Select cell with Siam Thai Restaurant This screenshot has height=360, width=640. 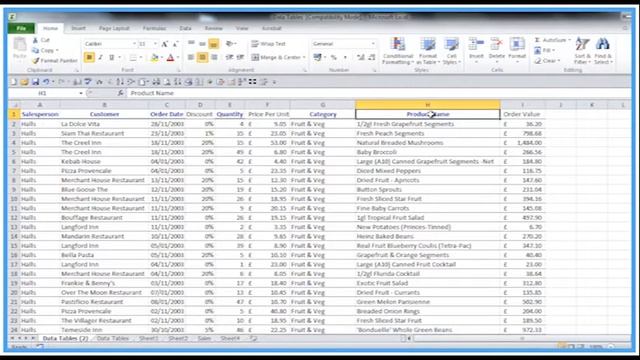104,133
